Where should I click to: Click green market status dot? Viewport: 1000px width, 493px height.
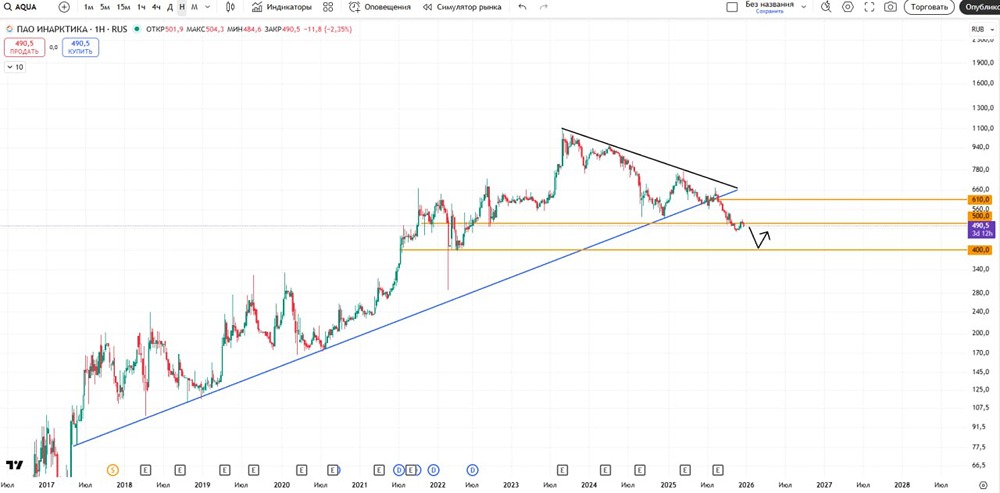click(x=137, y=29)
